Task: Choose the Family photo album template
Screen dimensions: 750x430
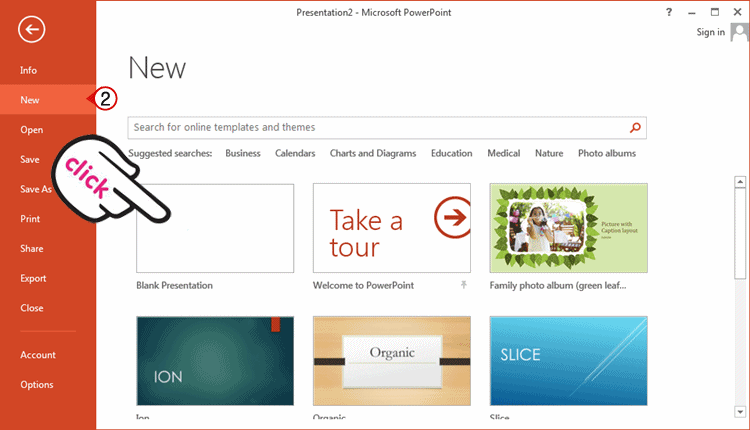Action: (x=569, y=228)
